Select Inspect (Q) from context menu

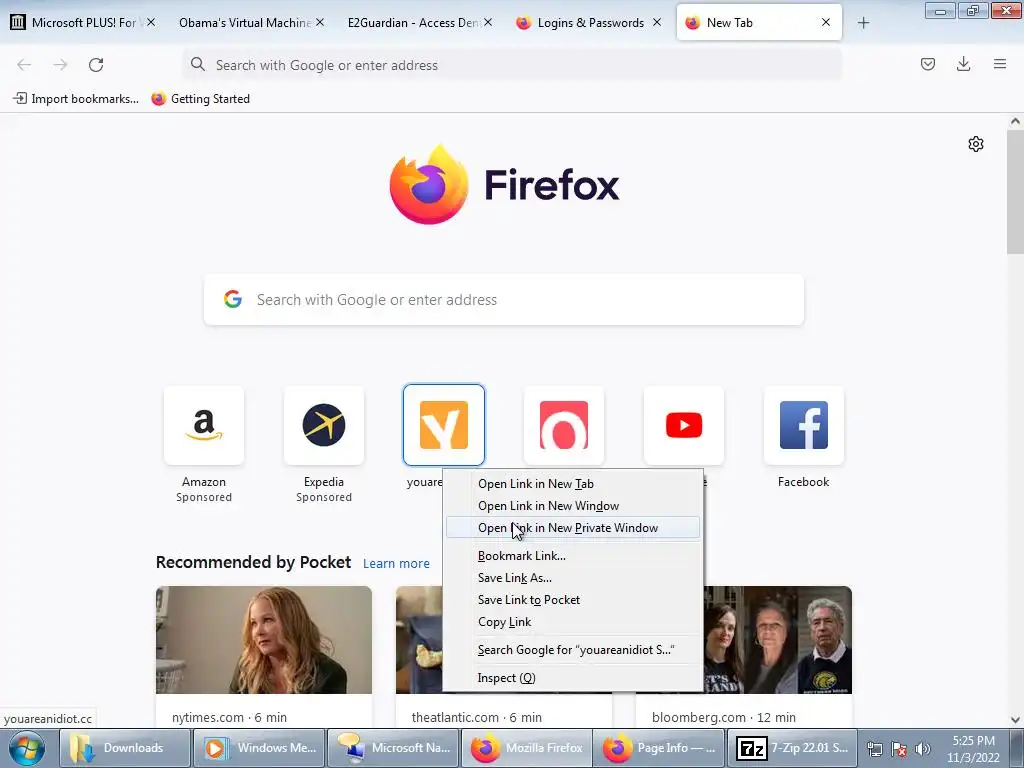[x=573, y=678]
